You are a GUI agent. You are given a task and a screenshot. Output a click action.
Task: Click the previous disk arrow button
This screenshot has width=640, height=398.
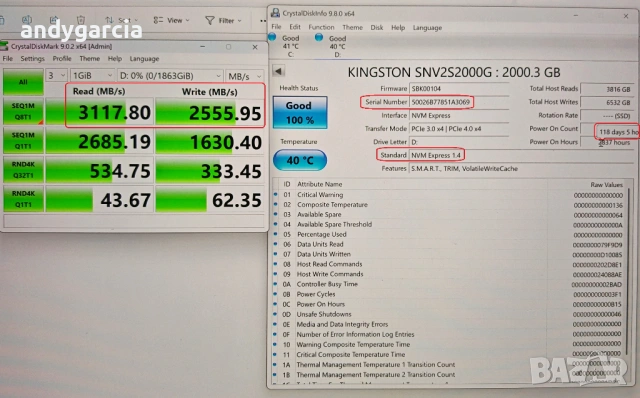click(278, 71)
